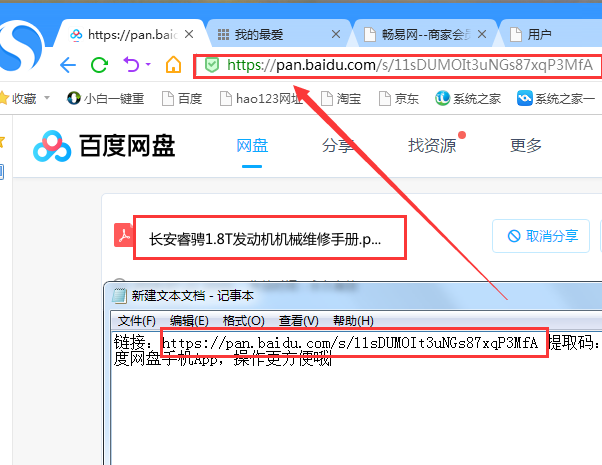602x465 pixels.
Task: Select the 更多 navigation tab
Action: point(526,146)
